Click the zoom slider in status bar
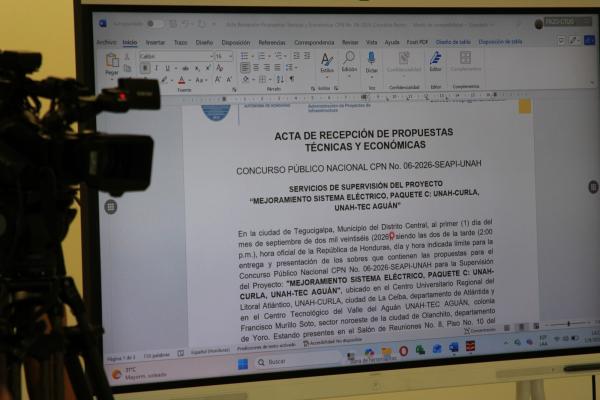This screenshot has width=600, height=400. coord(568,324)
